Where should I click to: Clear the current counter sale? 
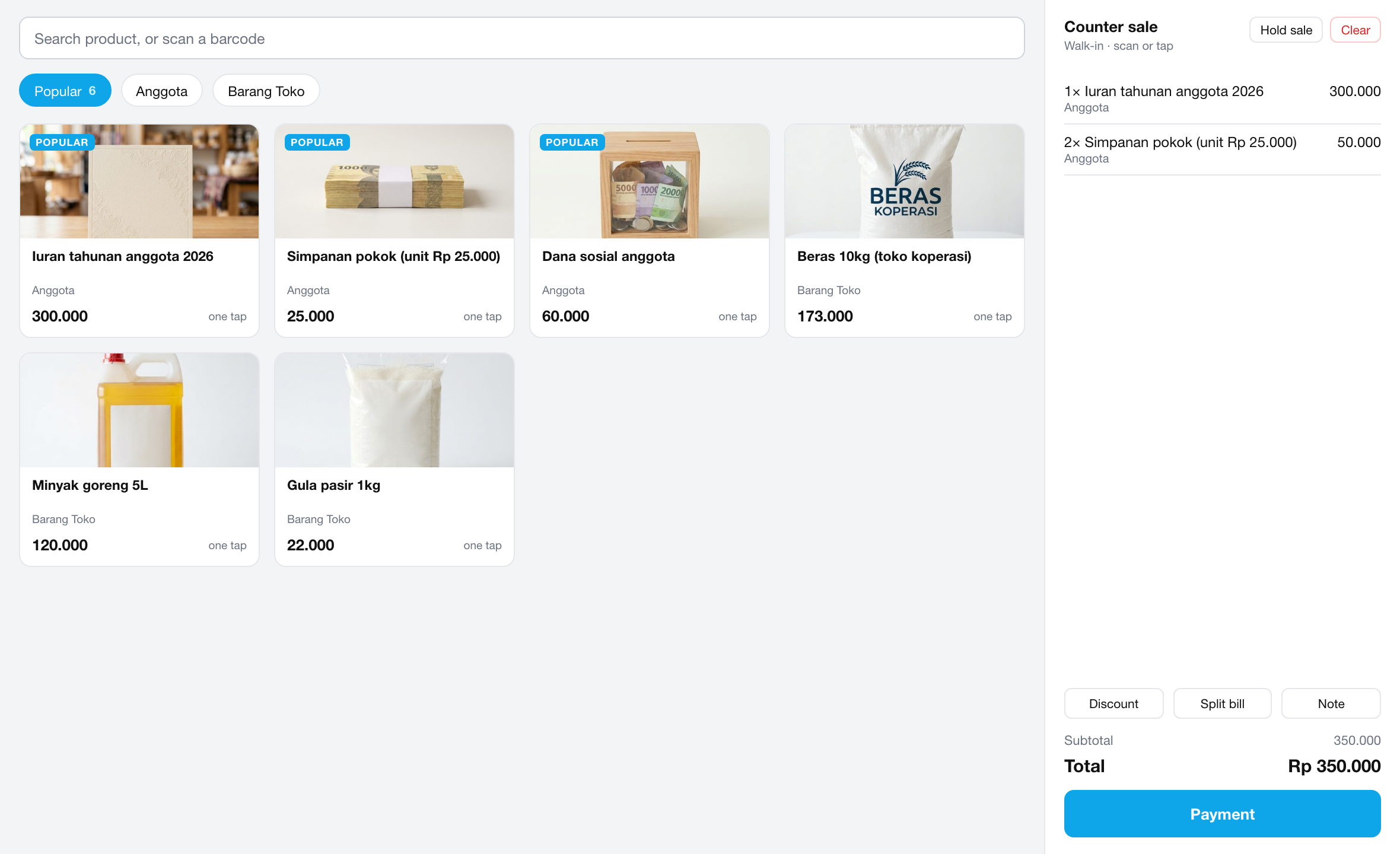click(x=1356, y=30)
